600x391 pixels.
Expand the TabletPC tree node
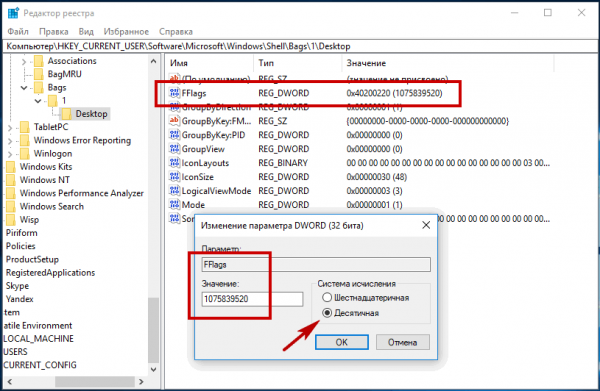(x=10, y=127)
